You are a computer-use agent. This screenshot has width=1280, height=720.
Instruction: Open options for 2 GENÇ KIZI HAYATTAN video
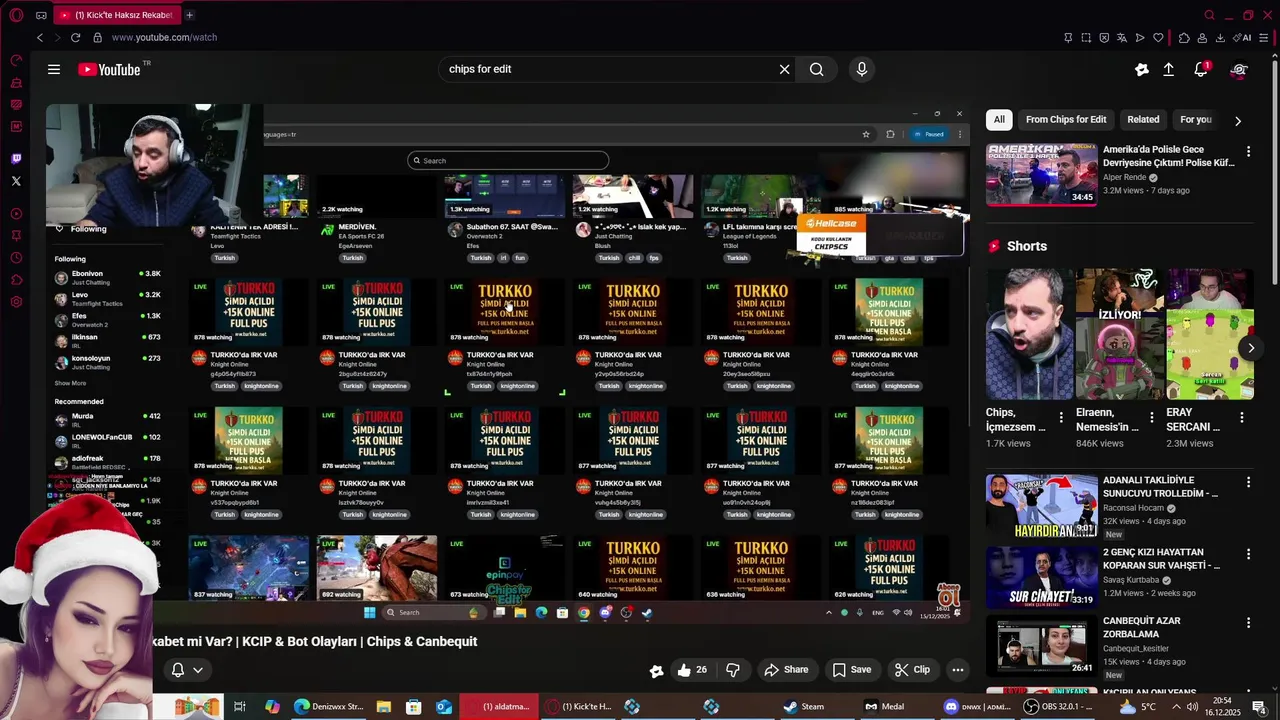pos(1248,555)
